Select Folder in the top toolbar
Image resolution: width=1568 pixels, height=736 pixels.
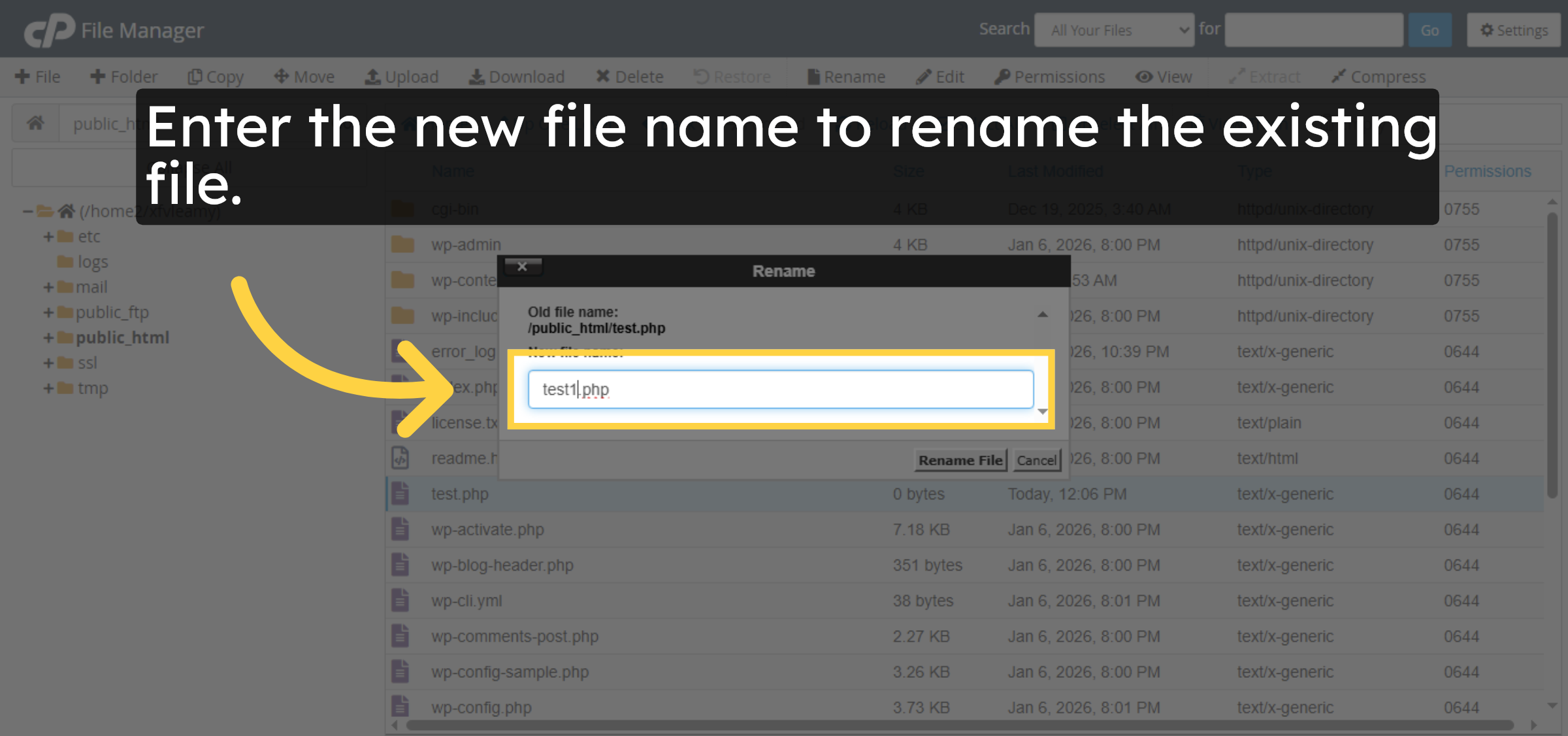point(123,76)
